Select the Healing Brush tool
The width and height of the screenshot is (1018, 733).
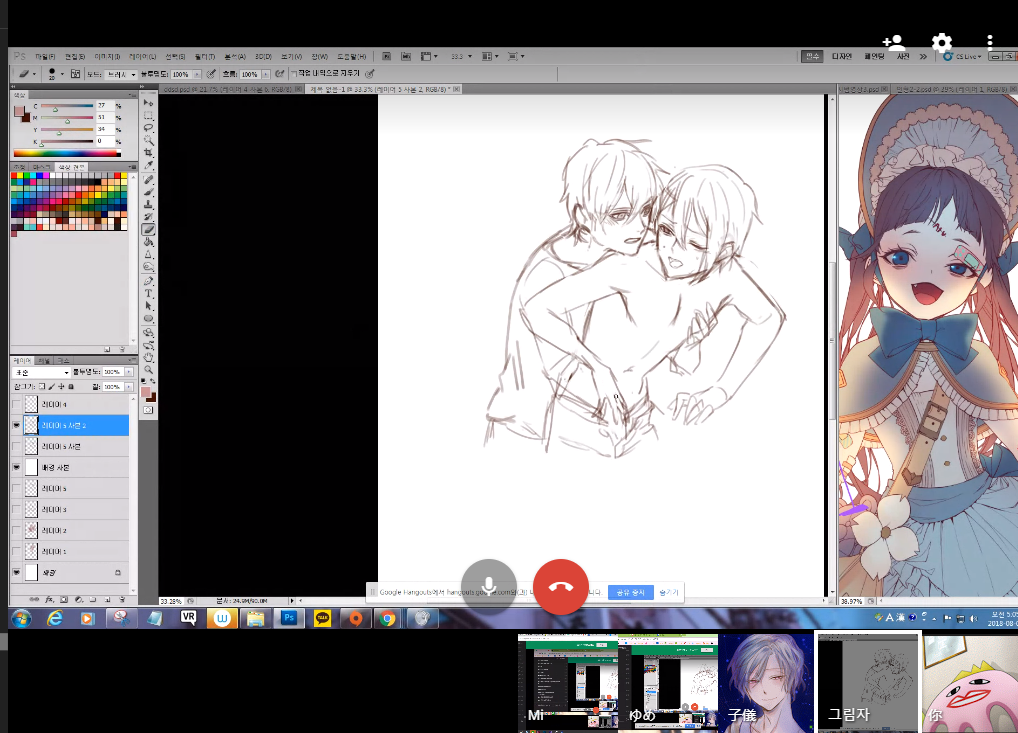click(149, 180)
